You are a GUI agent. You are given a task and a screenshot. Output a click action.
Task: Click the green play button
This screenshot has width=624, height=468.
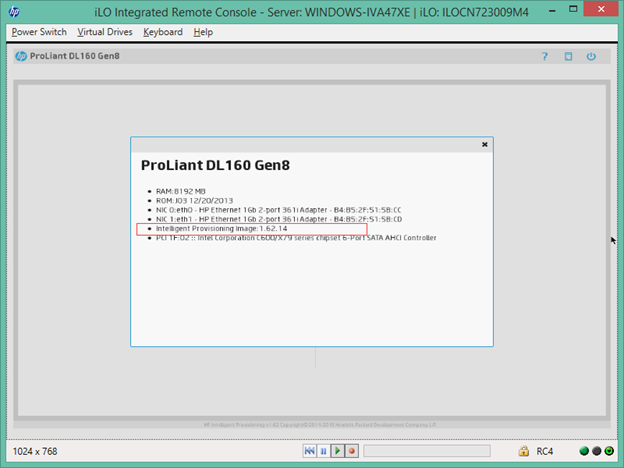pos(337,451)
